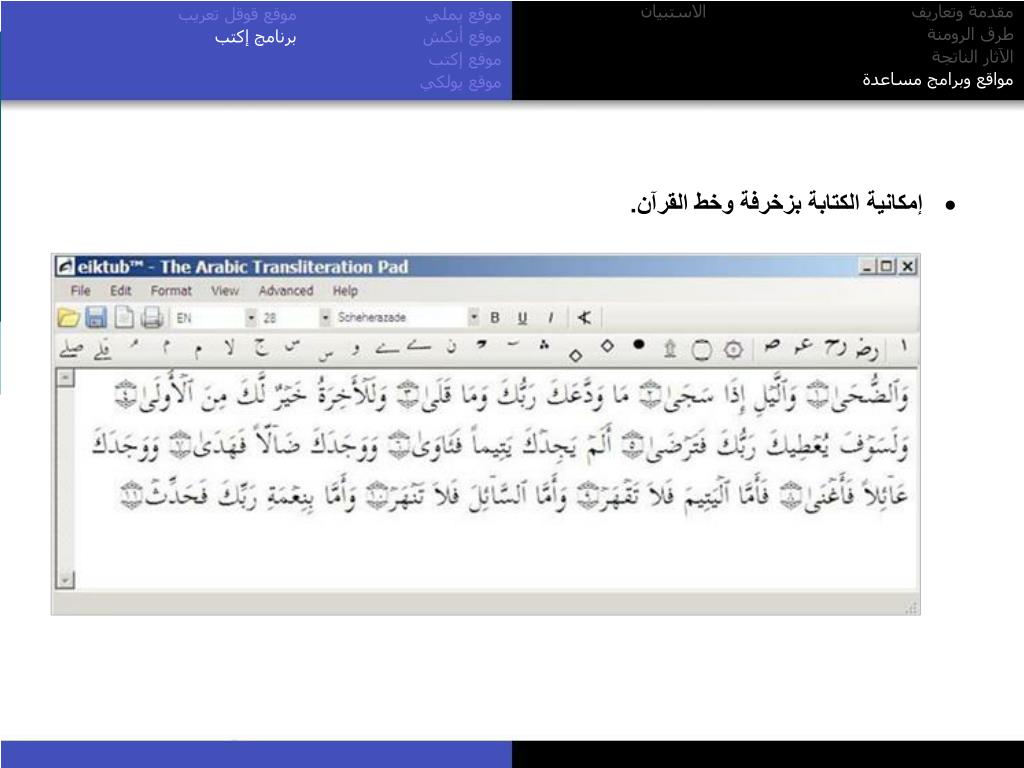The width and height of the screenshot is (1024, 768).
Task: Open a file with the yellow folder icon
Action: pyautogui.click(x=68, y=317)
